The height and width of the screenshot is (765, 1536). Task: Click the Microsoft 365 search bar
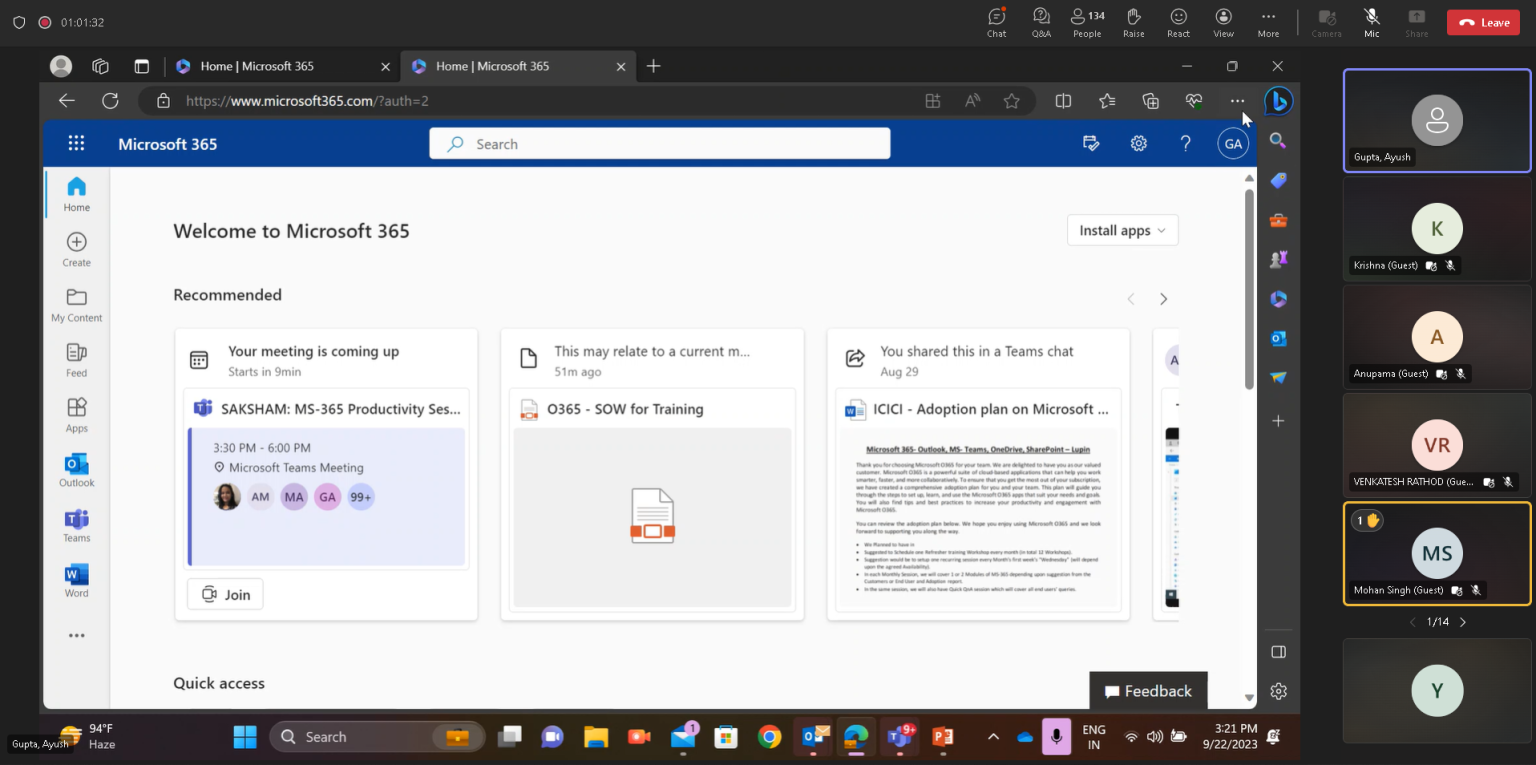tap(659, 143)
